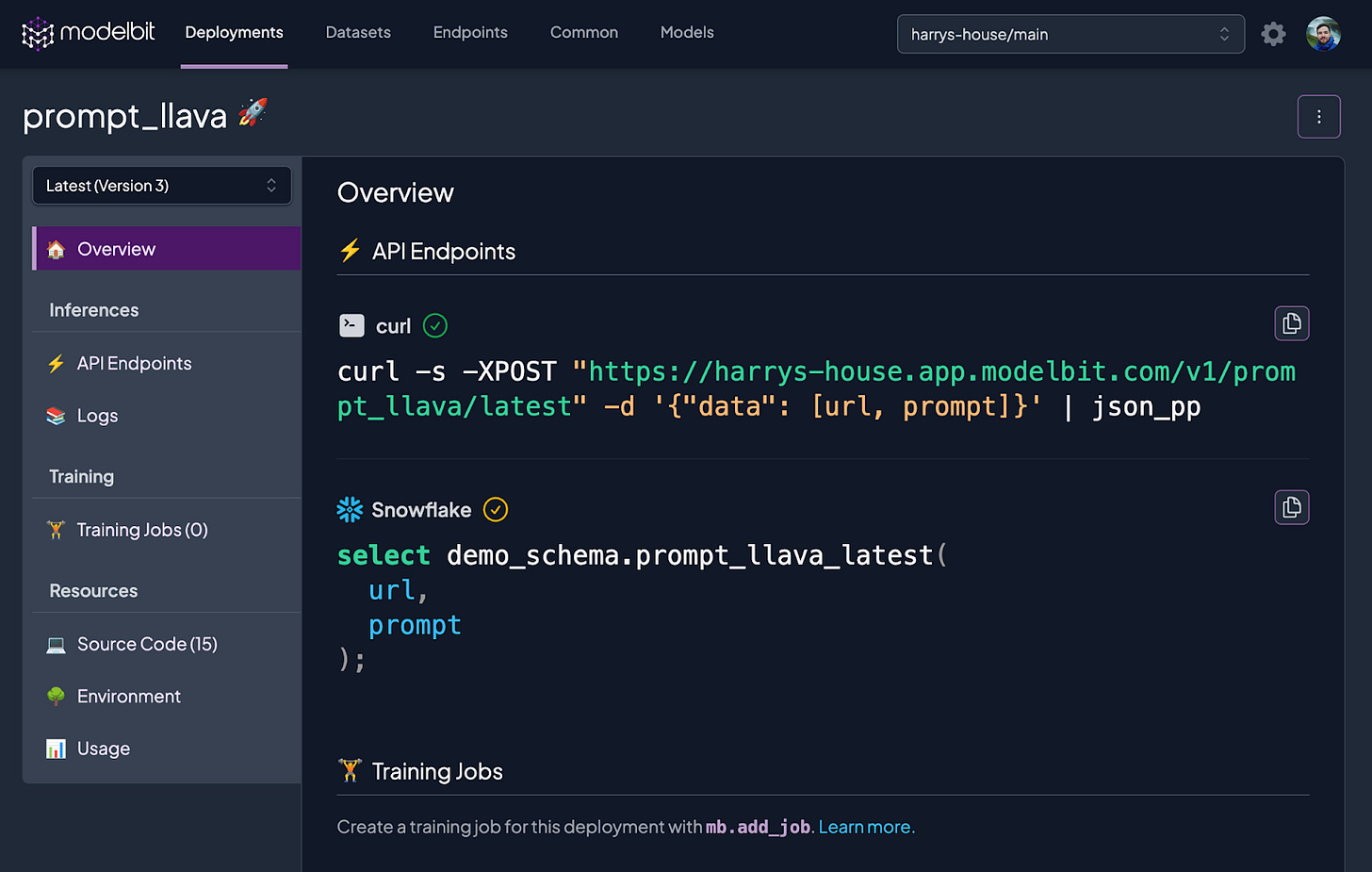Click the books icon for Logs
Image resolution: width=1372 pixels, height=872 pixels.
57,416
